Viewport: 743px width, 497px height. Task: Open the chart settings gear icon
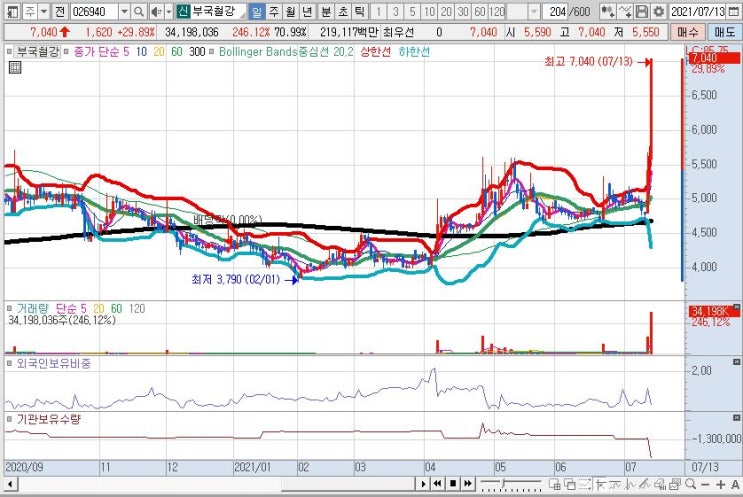click(x=658, y=11)
